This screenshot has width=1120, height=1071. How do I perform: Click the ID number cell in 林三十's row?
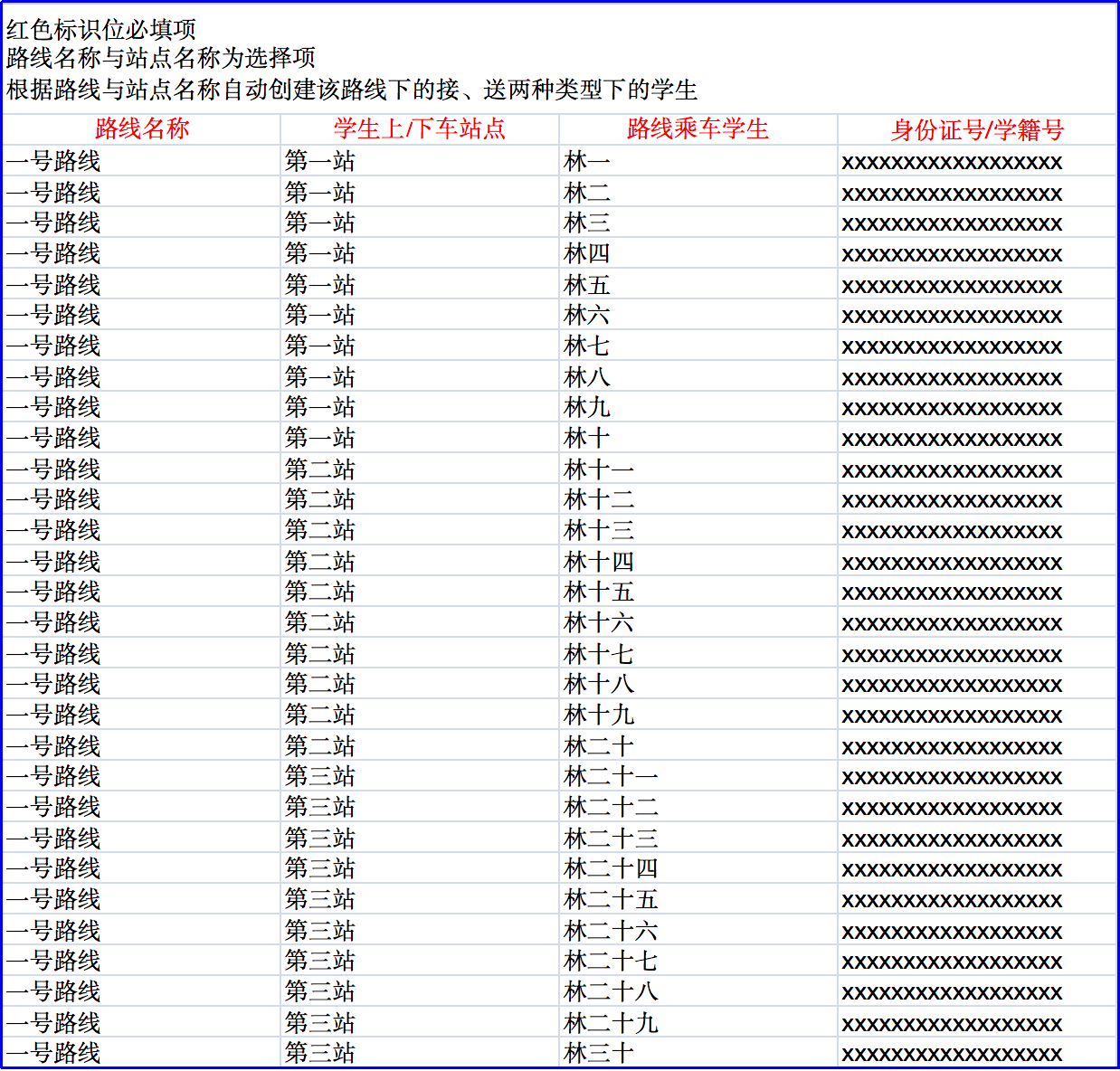pos(977,1052)
